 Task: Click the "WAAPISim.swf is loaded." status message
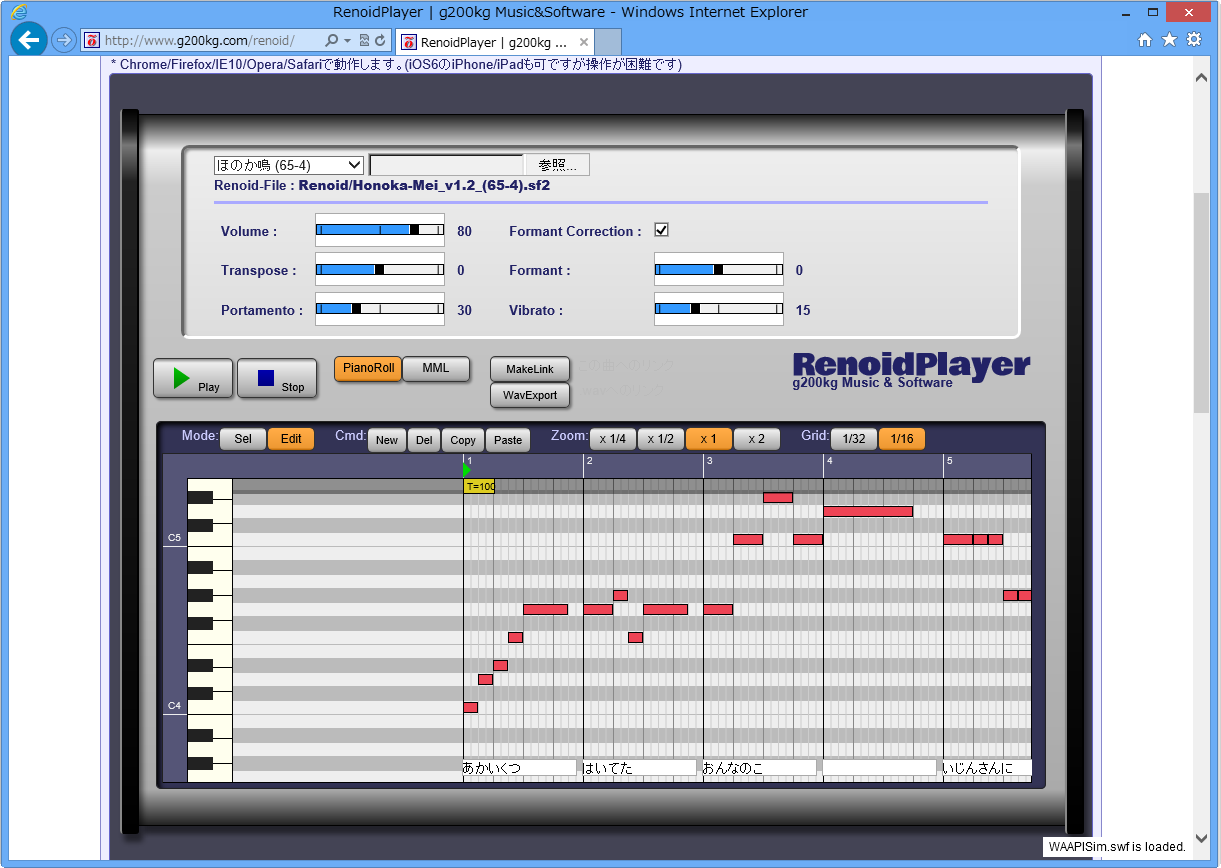point(1117,847)
